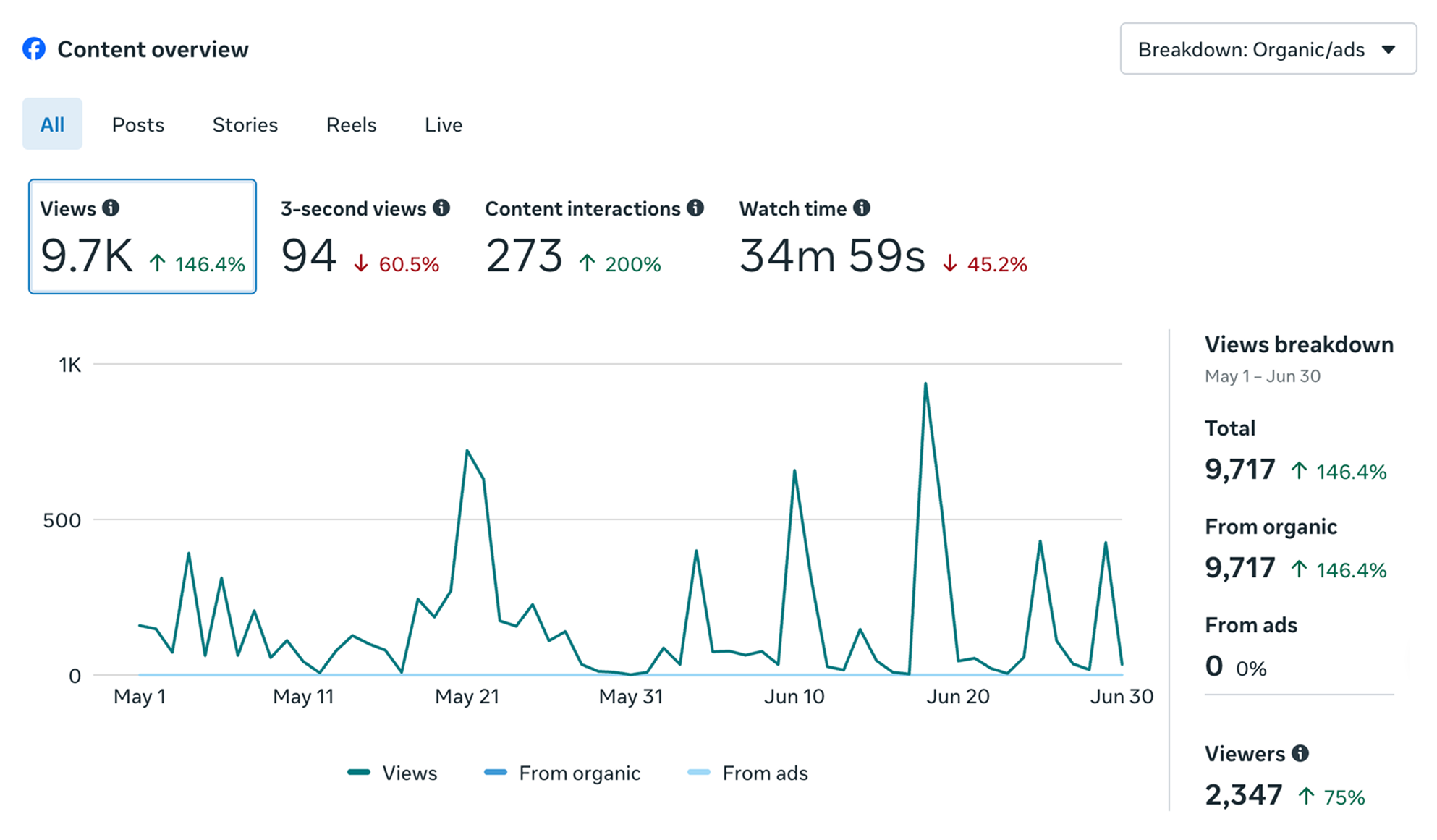Click the 75% viewers change text

click(x=1344, y=797)
